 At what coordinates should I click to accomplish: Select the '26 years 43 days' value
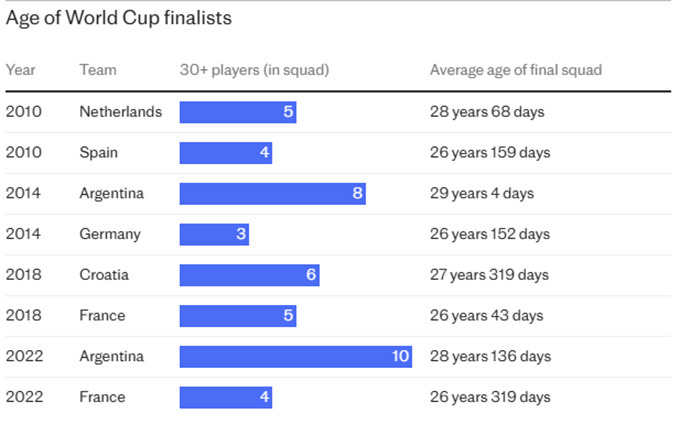pyautogui.click(x=486, y=316)
